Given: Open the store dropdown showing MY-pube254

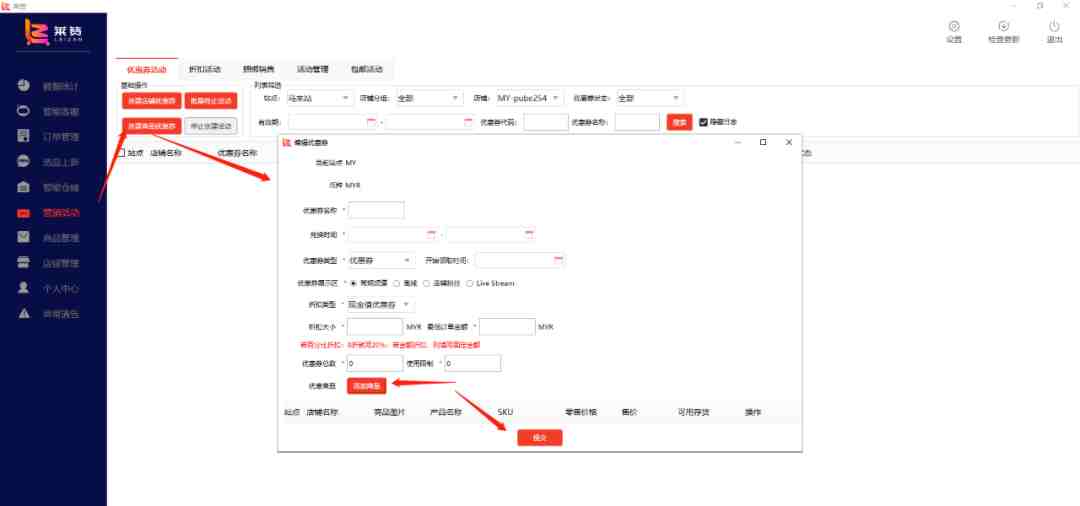Looking at the screenshot, I should (528, 98).
